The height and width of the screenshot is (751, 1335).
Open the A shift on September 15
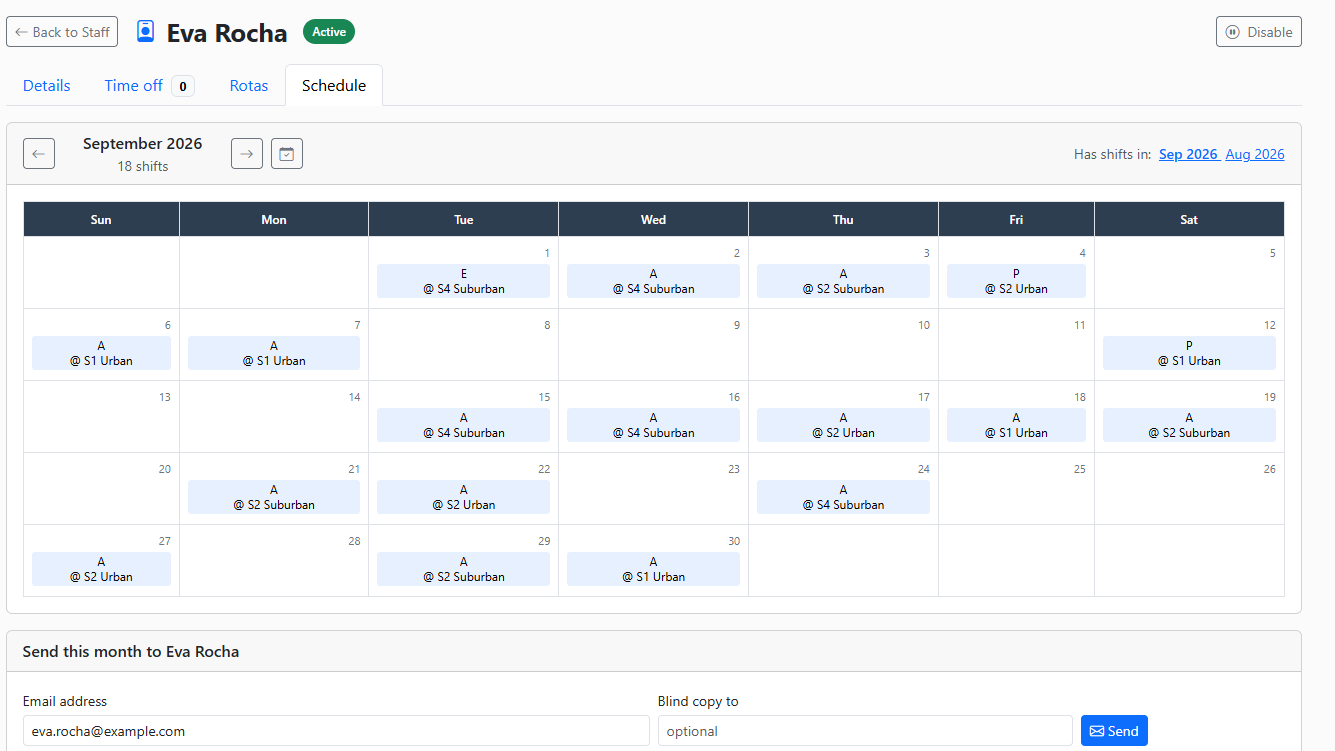click(464, 425)
